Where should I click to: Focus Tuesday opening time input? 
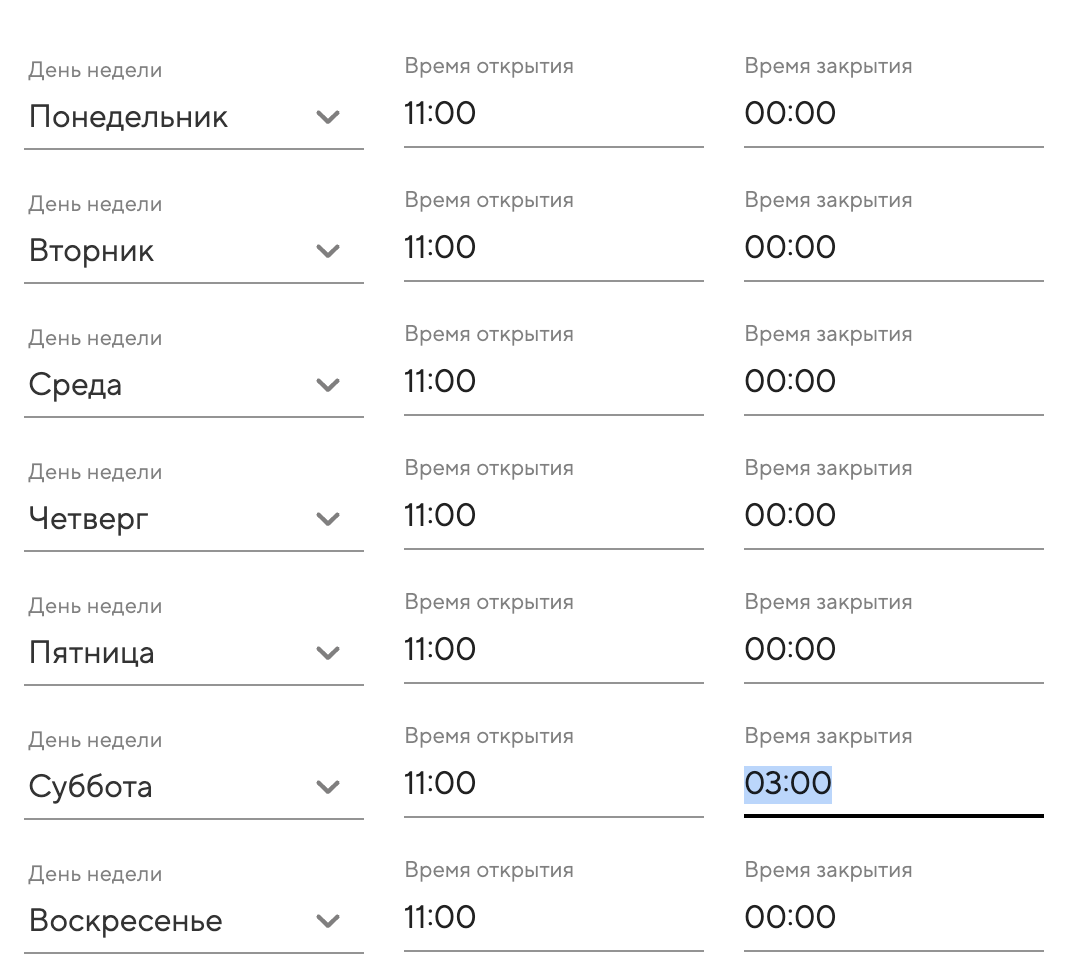click(553, 247)
